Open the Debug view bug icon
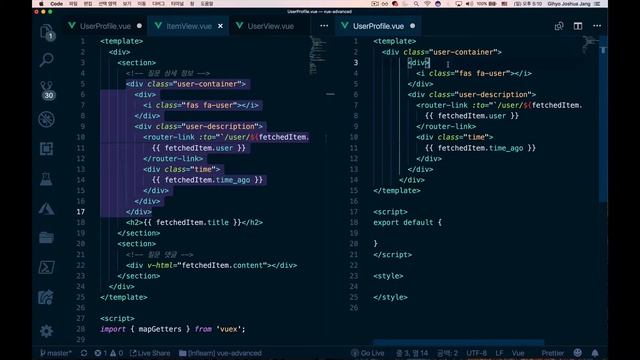The image size is (640, 360). tap(46, 119)
